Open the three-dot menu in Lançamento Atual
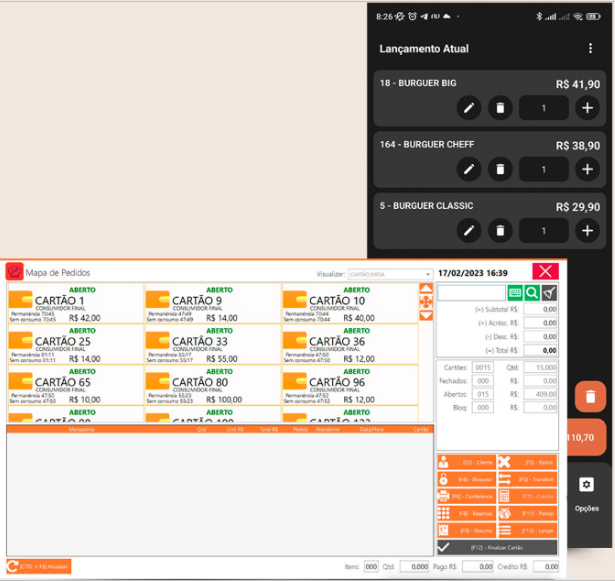This screenshot has height=581, width=615. click(590, 49)
